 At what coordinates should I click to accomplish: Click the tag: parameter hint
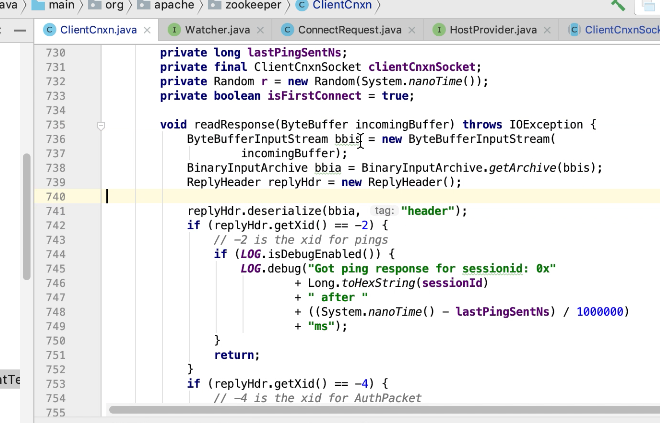[384, 211]
